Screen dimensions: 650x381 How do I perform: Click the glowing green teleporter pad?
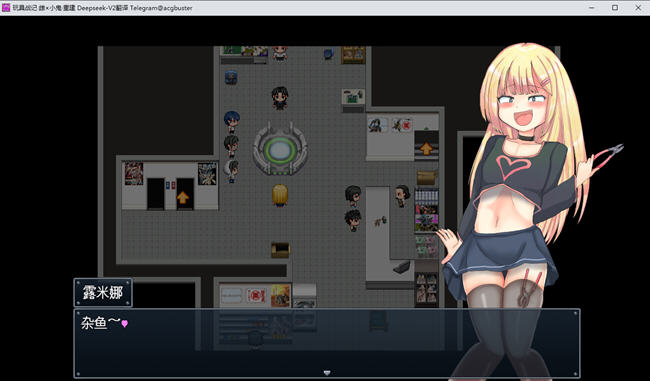point(280,150)
